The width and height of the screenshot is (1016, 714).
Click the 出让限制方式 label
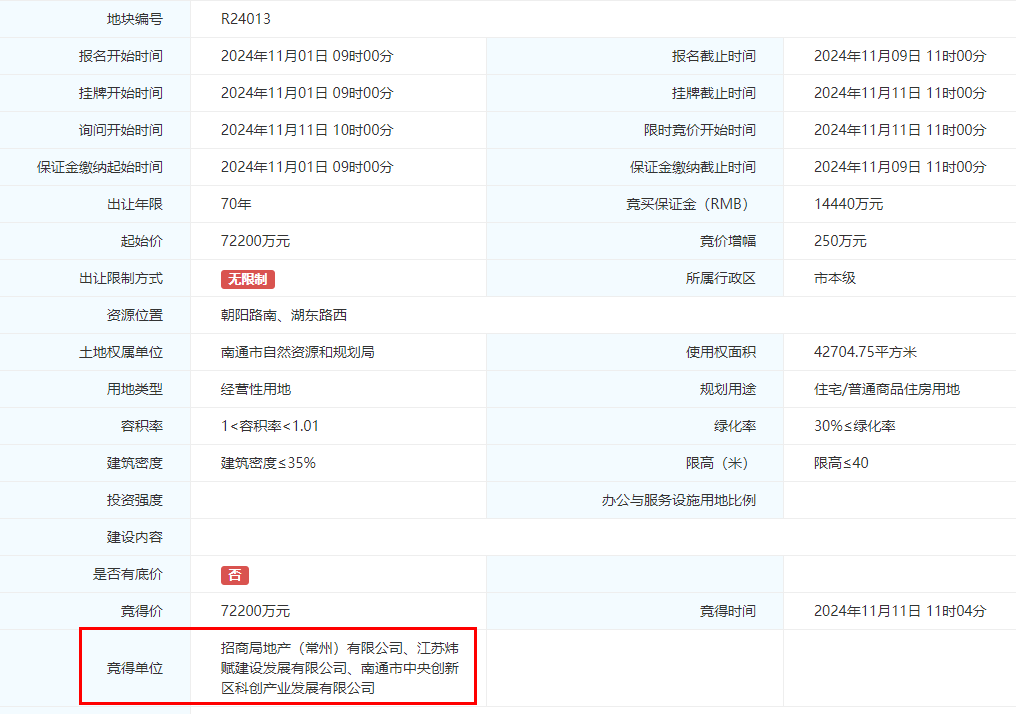[121, 278]
